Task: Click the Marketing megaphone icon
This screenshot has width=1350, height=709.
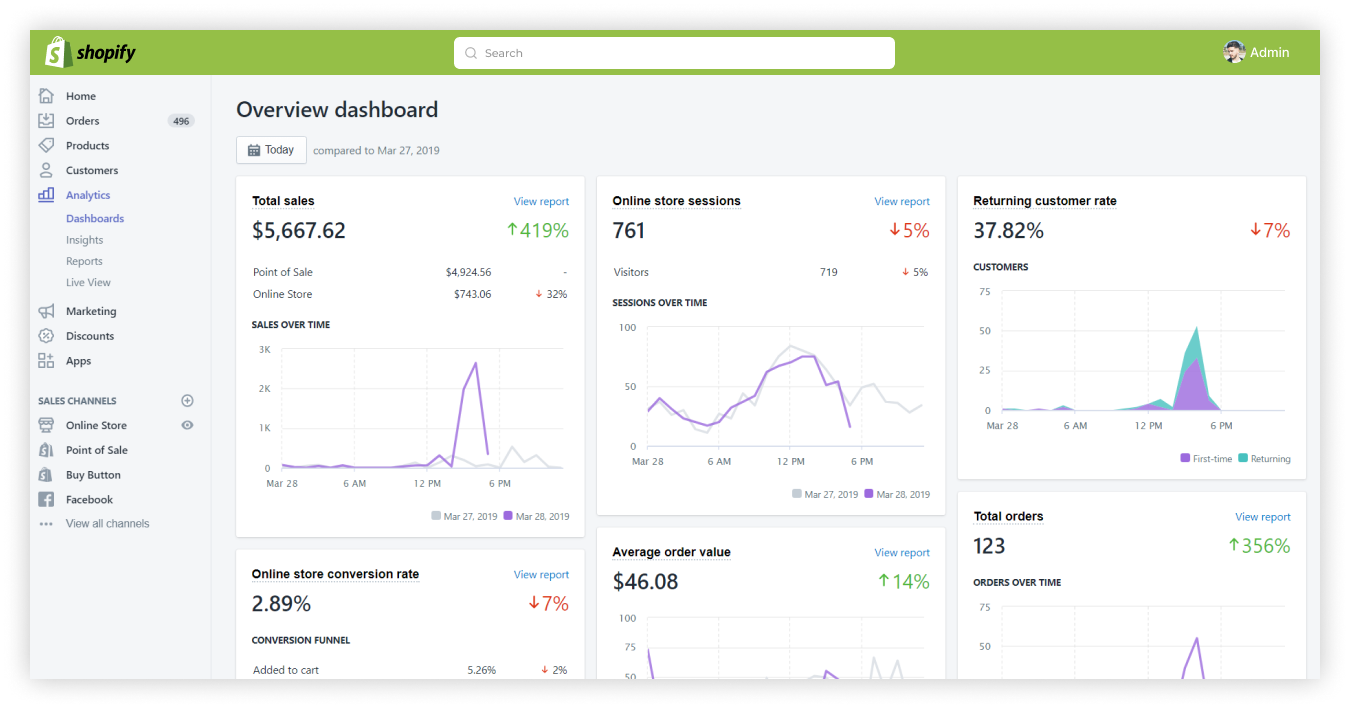Action: 46,311
